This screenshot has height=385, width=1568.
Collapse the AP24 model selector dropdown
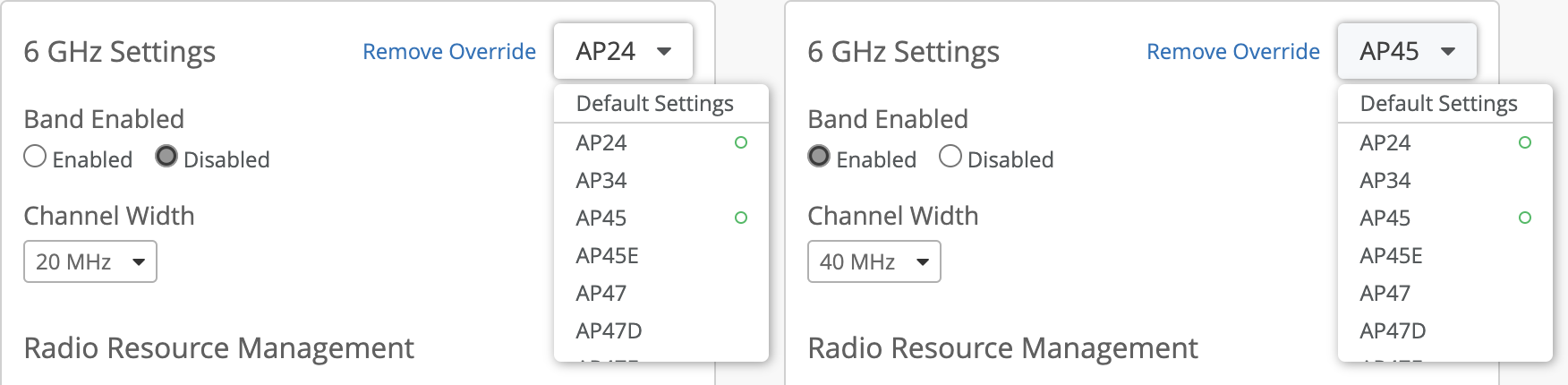click(623, 51)
